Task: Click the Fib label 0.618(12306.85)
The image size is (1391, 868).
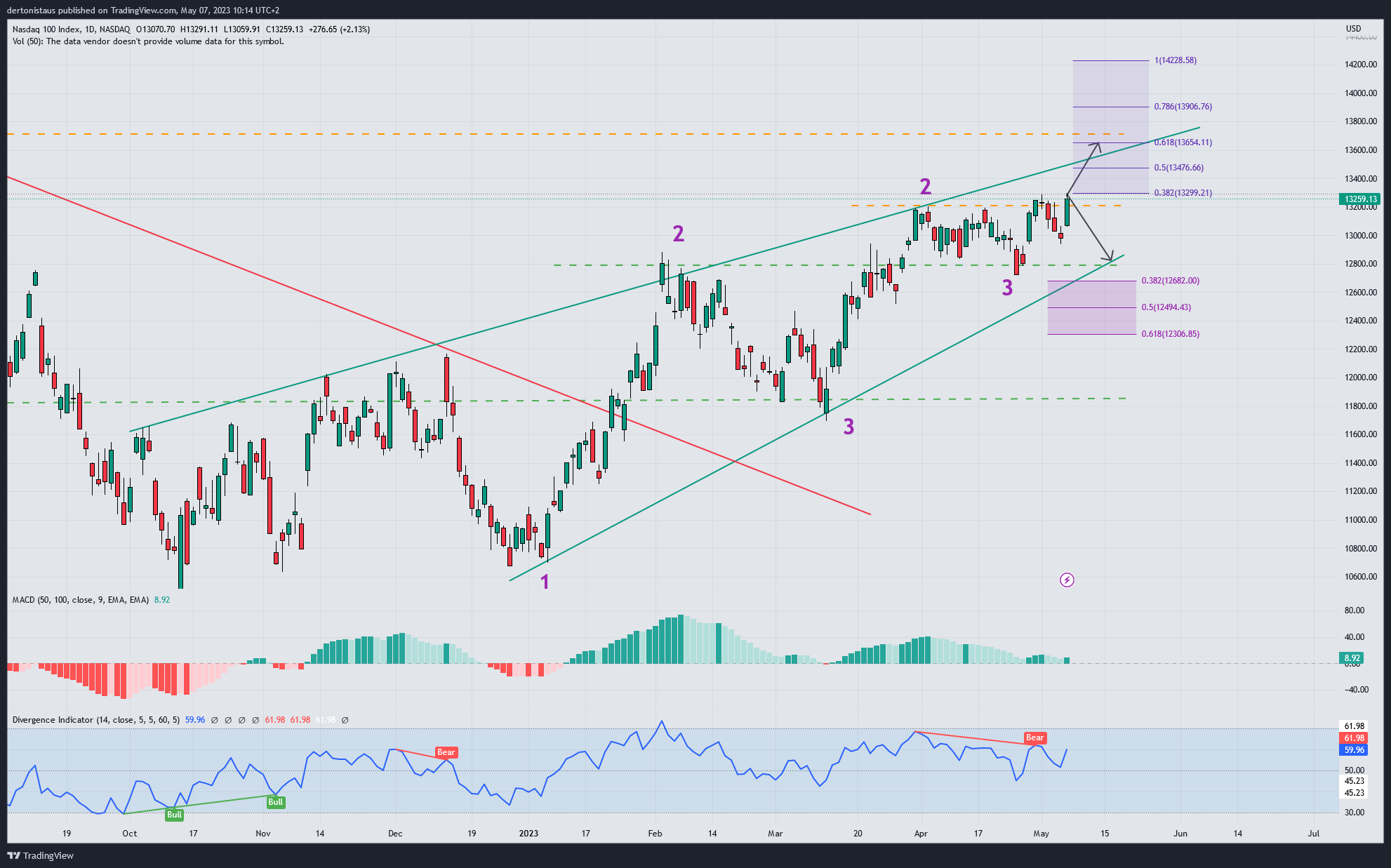Action: coord(1171,334)
